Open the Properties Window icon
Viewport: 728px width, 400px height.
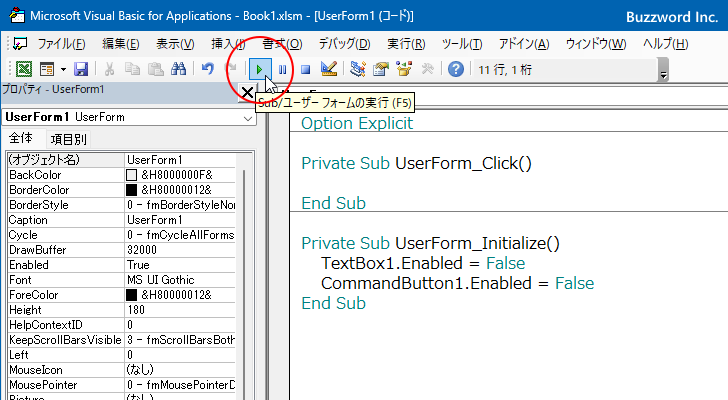pos(381,69)
